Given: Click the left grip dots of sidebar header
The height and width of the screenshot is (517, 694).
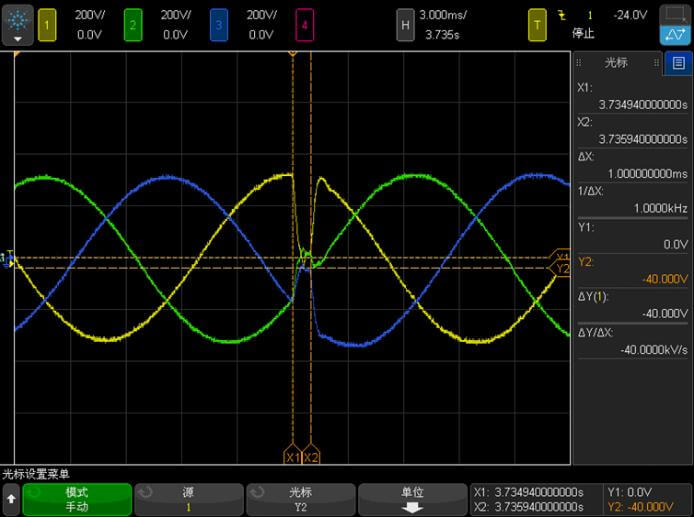Looking at the screenshot, I should (578, 63).
